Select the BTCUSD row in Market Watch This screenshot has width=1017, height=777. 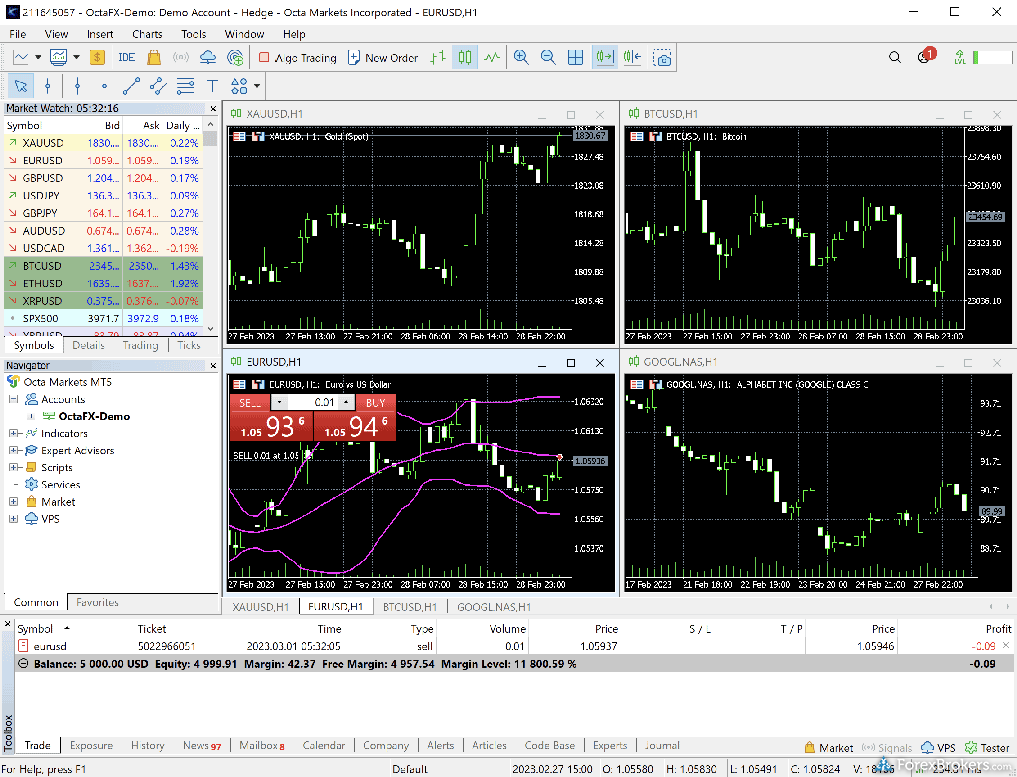pos(103,266)
